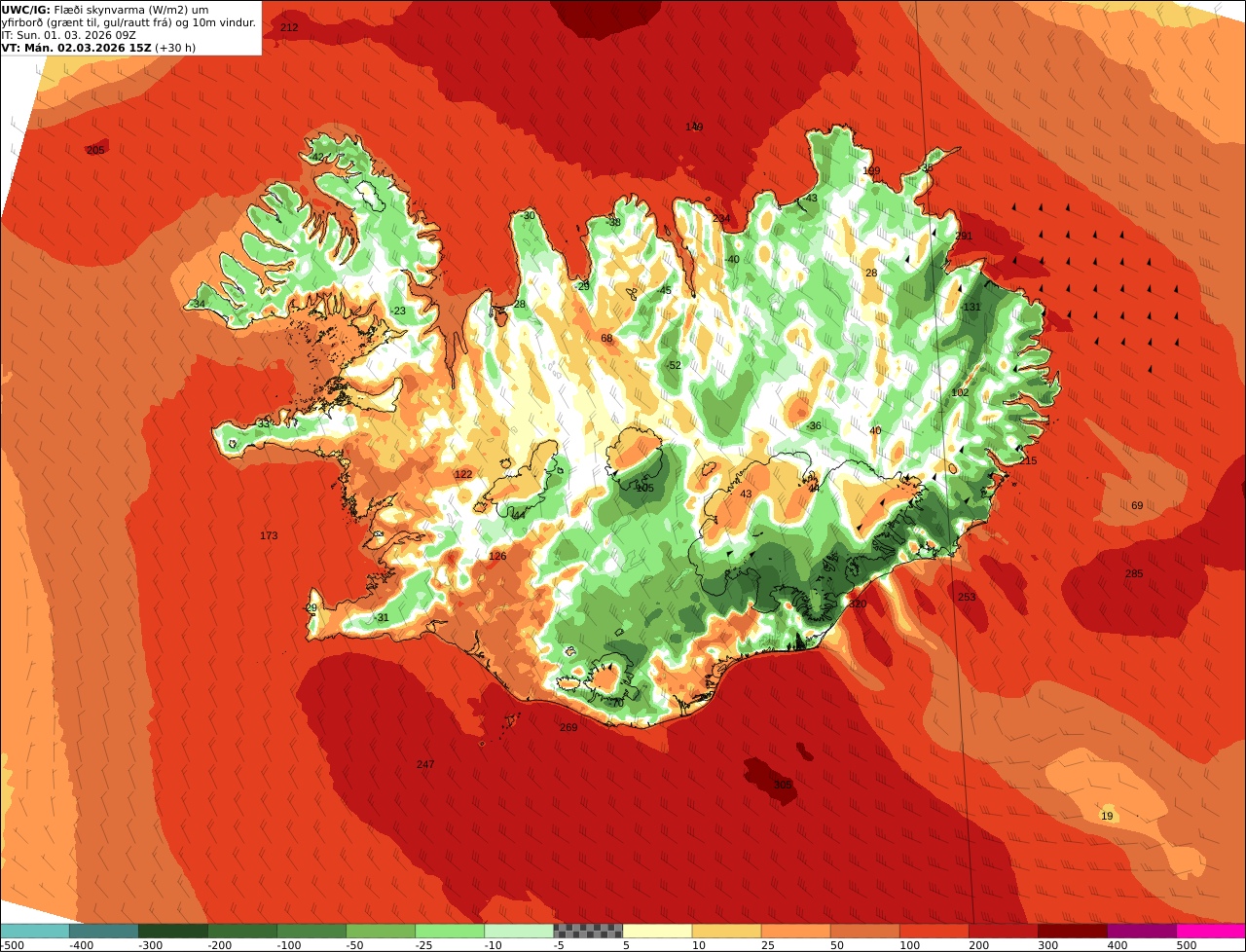This screenshot has width=1246, height=952.
Task: Click the orange 25 to 50 legend swatch
Action: click(x=794, y=931)
